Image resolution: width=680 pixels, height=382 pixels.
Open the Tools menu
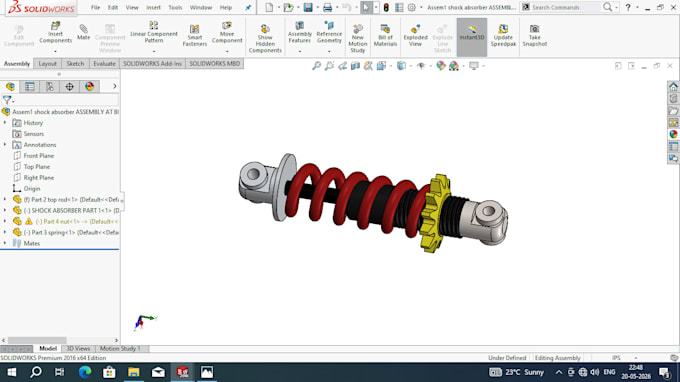[175, 7]
